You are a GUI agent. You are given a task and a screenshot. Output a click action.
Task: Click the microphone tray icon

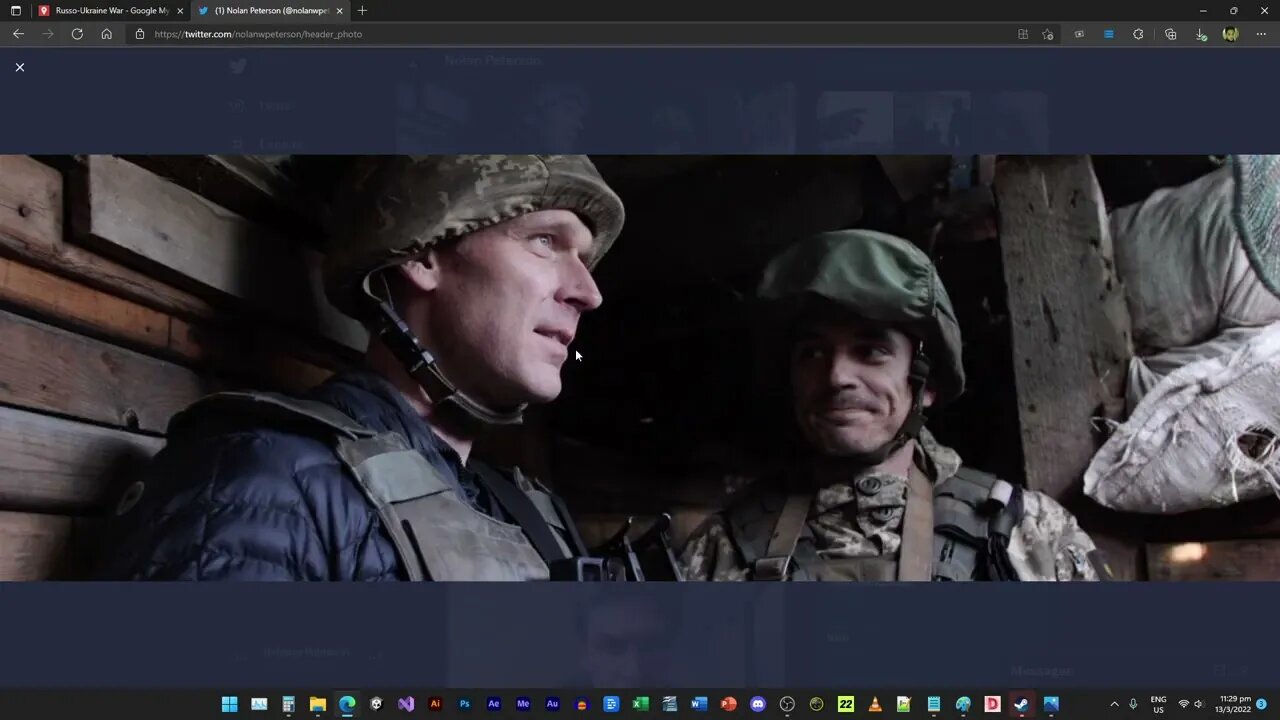(1133, 704)
